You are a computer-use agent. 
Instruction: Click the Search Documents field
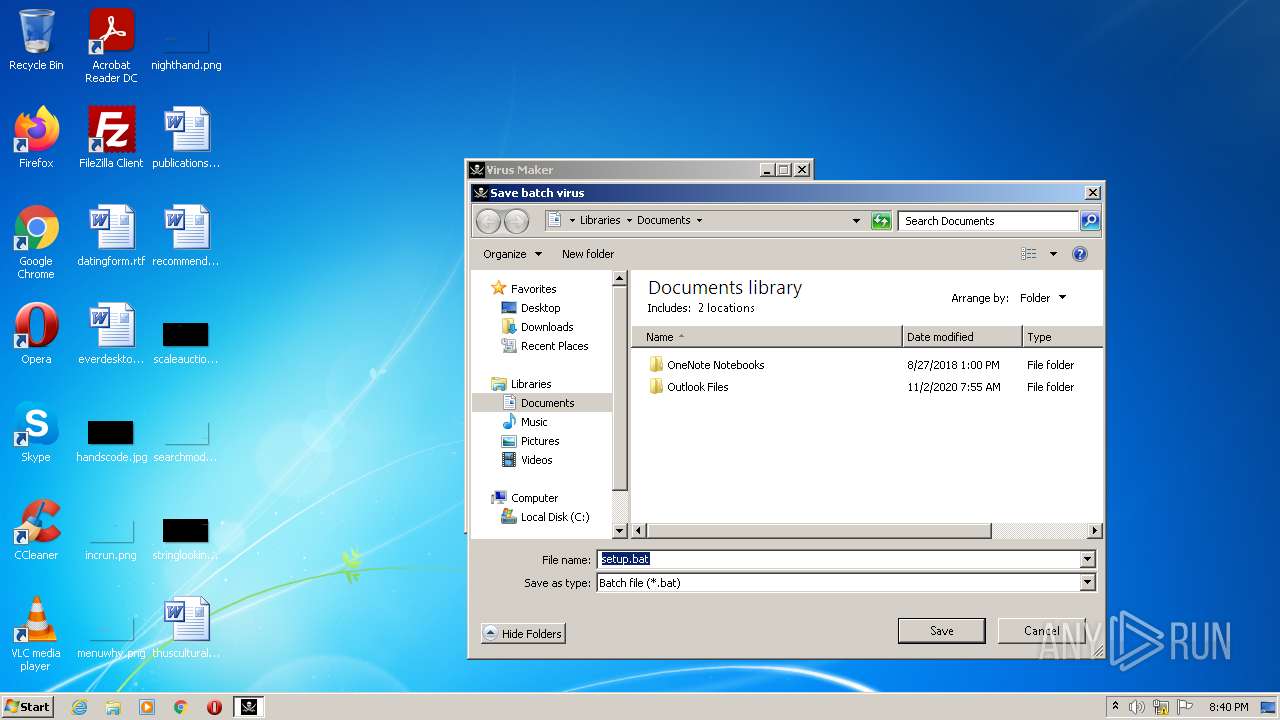coord(988,221)
